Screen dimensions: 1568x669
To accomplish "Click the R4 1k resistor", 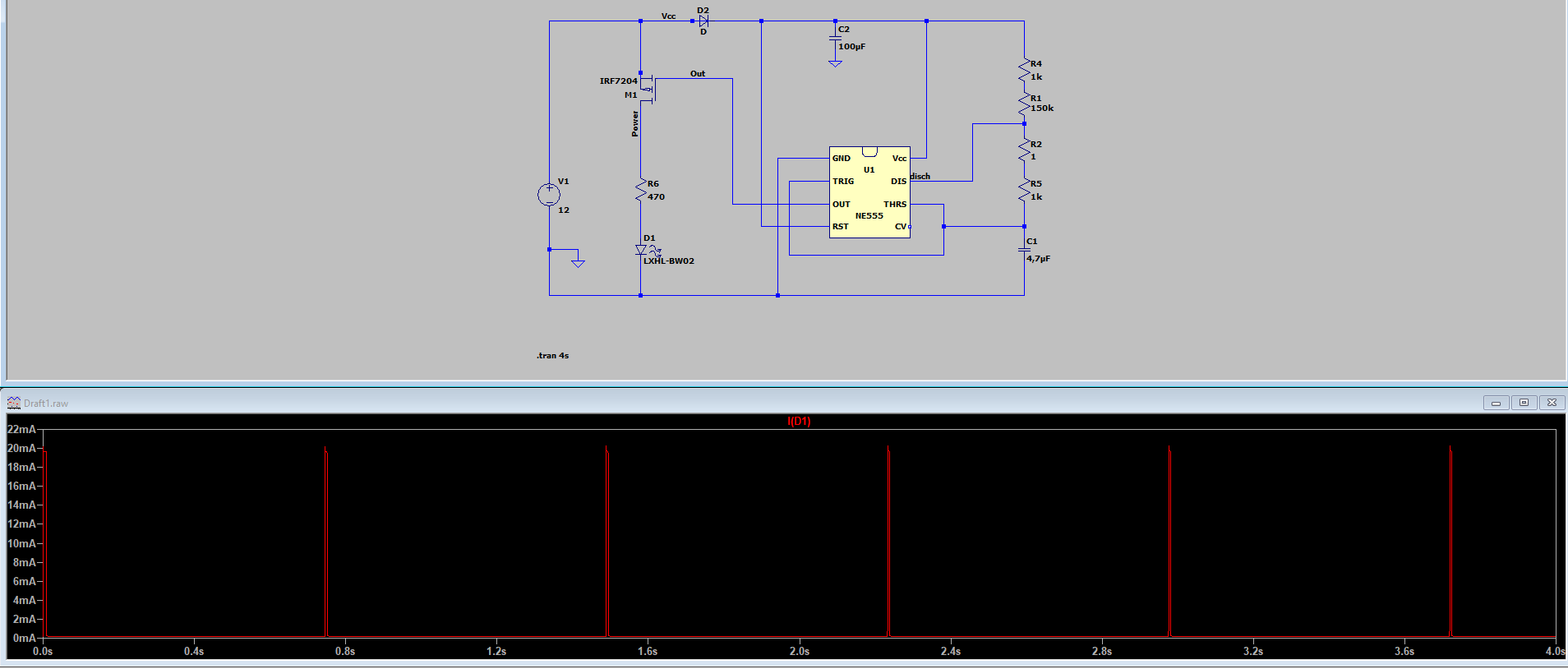I will (x=1024, y=70).
